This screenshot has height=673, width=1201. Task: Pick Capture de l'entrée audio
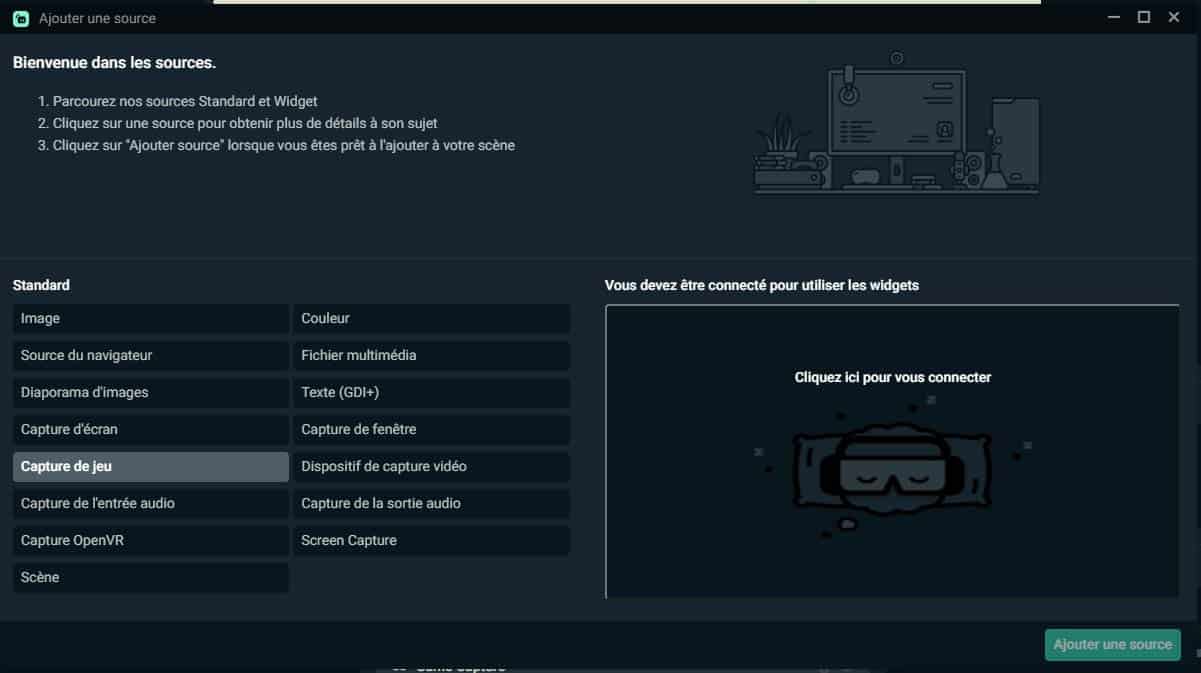tap(150, 503)
